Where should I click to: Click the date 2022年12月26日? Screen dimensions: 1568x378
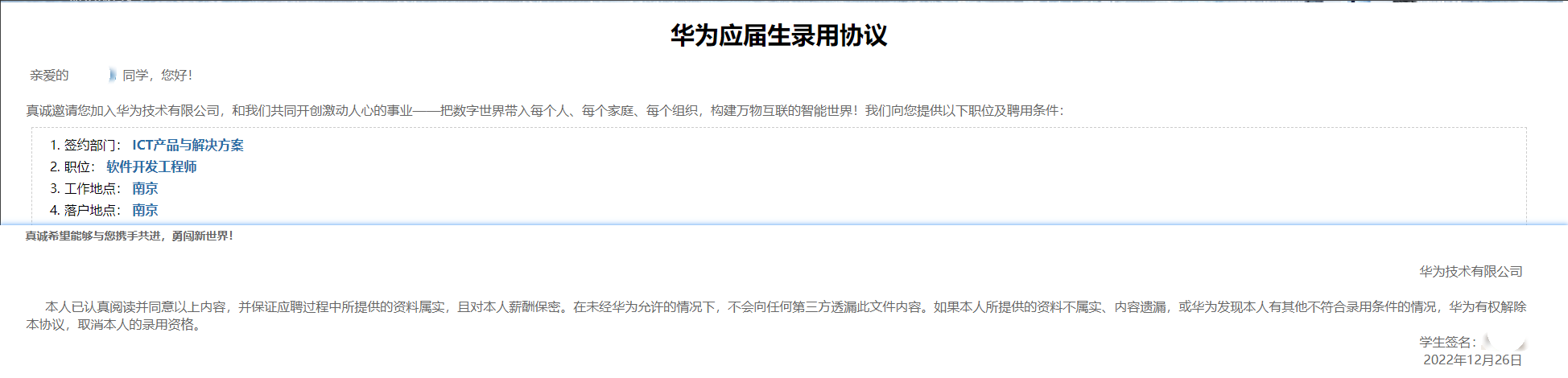[x=1473, y=360]
